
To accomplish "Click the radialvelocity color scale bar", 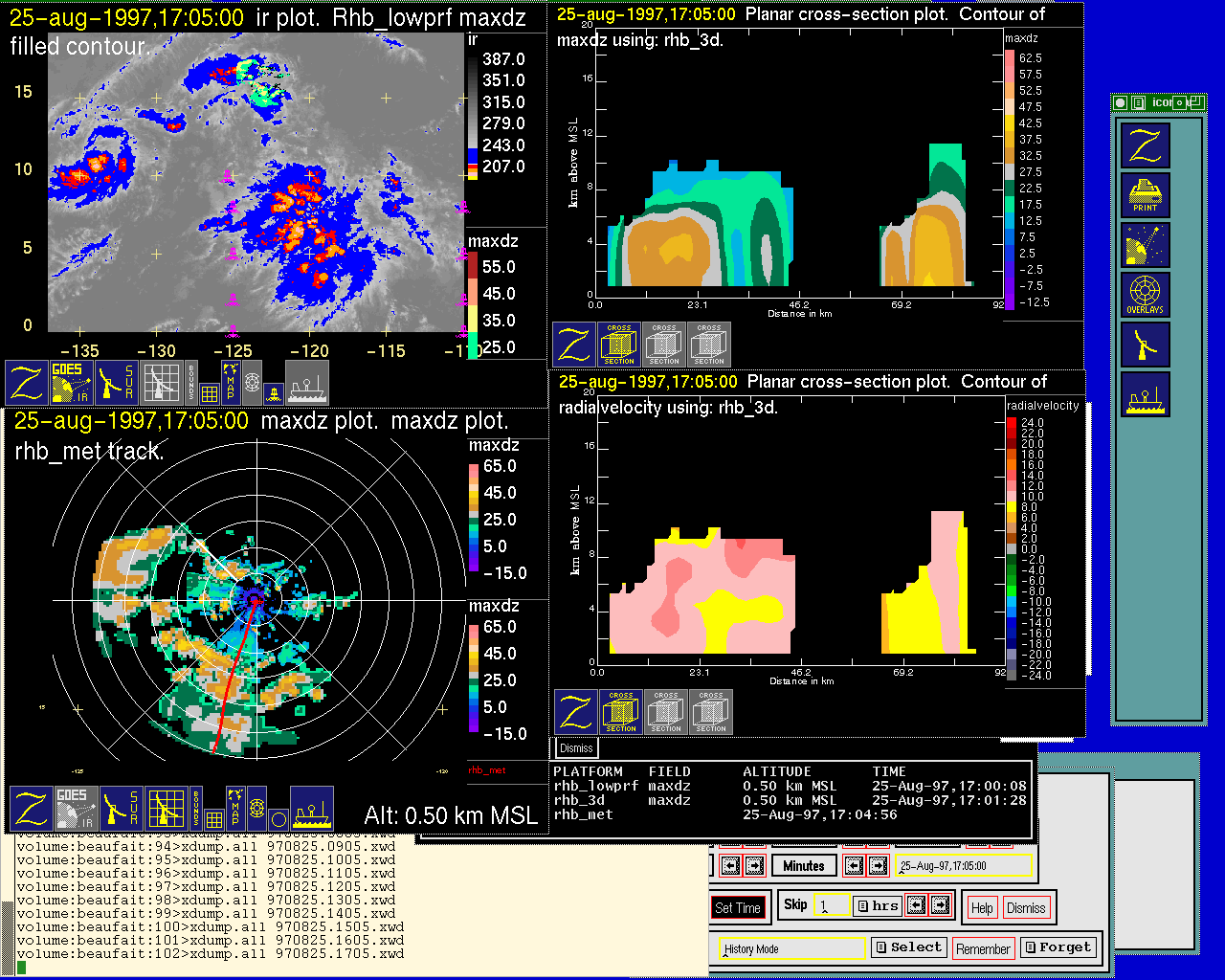I will click(1012, 548).
